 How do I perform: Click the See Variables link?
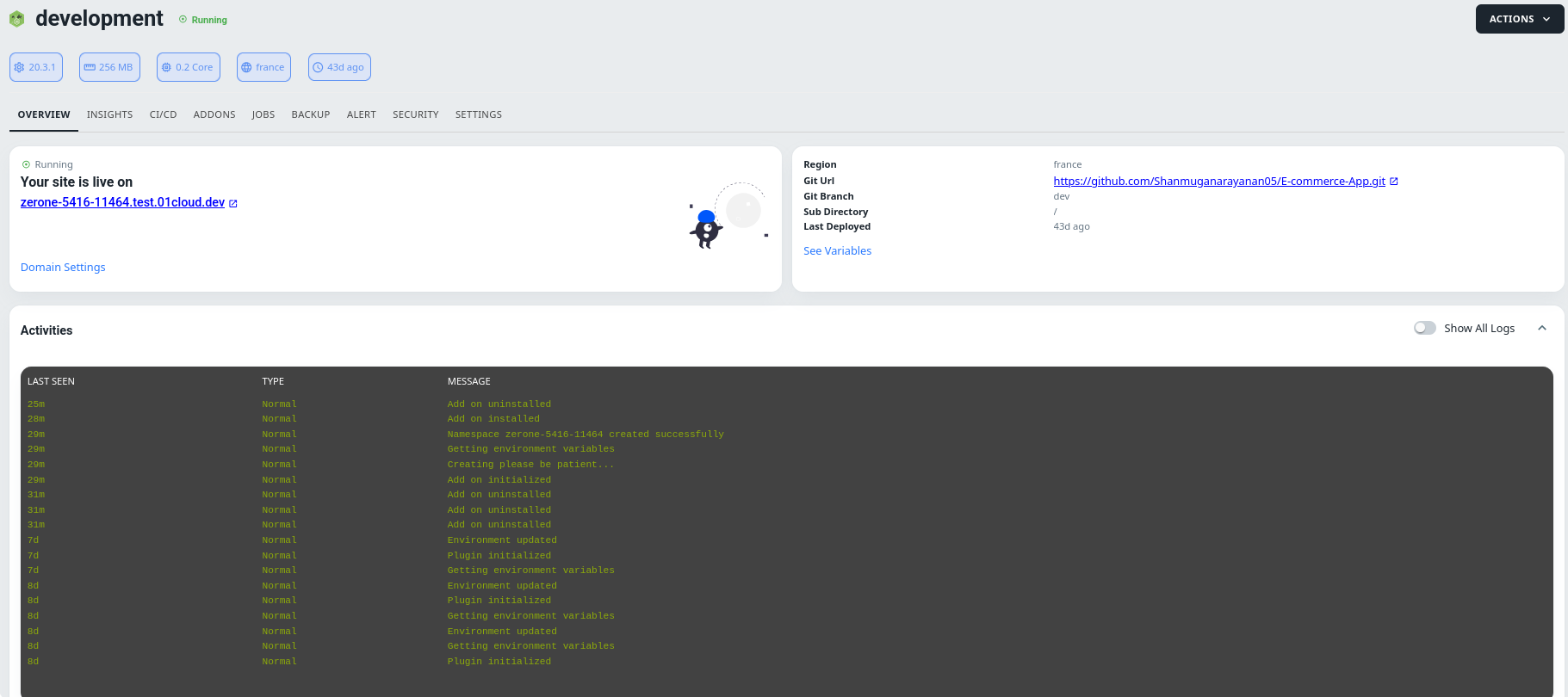click(837, 251)
